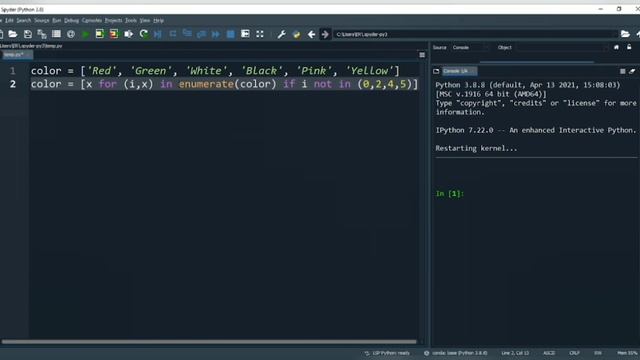The image size is (640, 360).
Task: Click editor horizontal scrollbar
Action: 209,342
